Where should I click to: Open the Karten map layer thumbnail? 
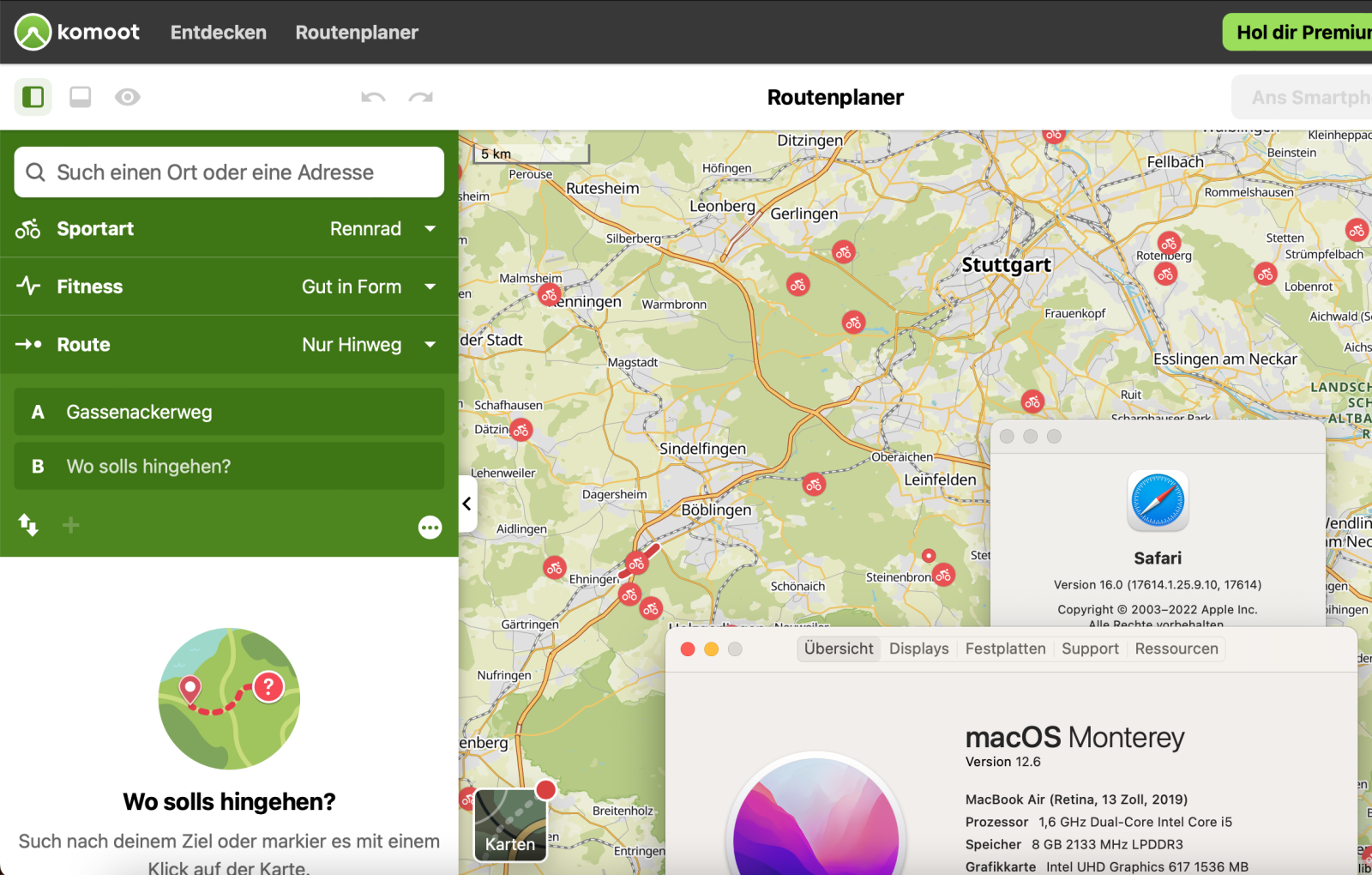[x=510, y=825]
